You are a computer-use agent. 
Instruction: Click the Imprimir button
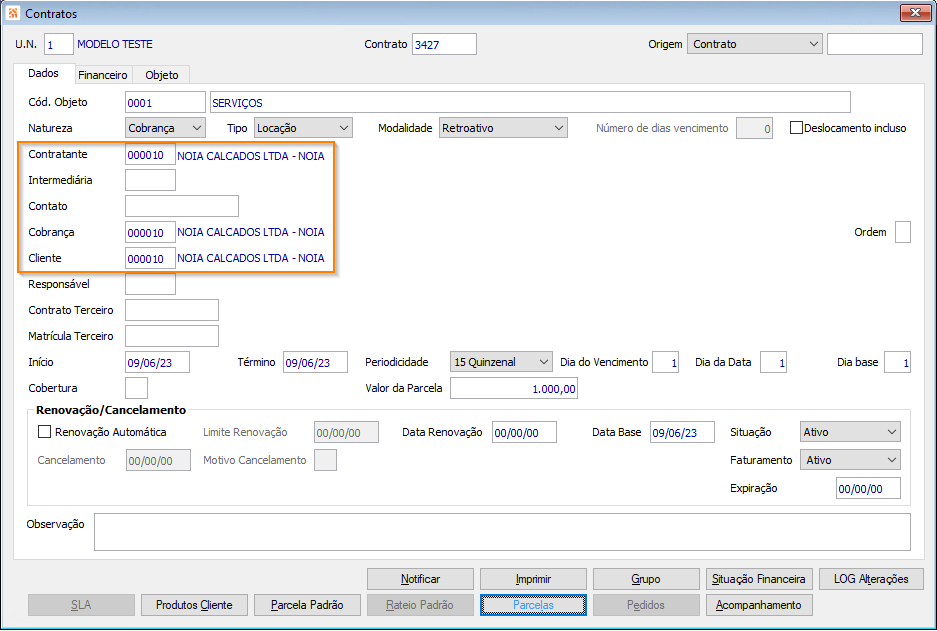(x=533, y=579)
